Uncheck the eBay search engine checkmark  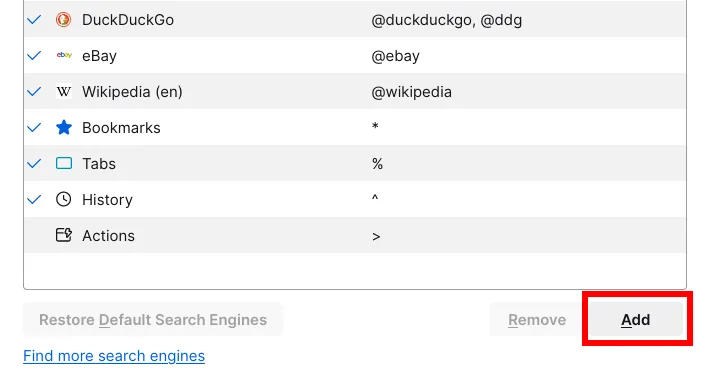pyautogui.click(x=34, y=56)
